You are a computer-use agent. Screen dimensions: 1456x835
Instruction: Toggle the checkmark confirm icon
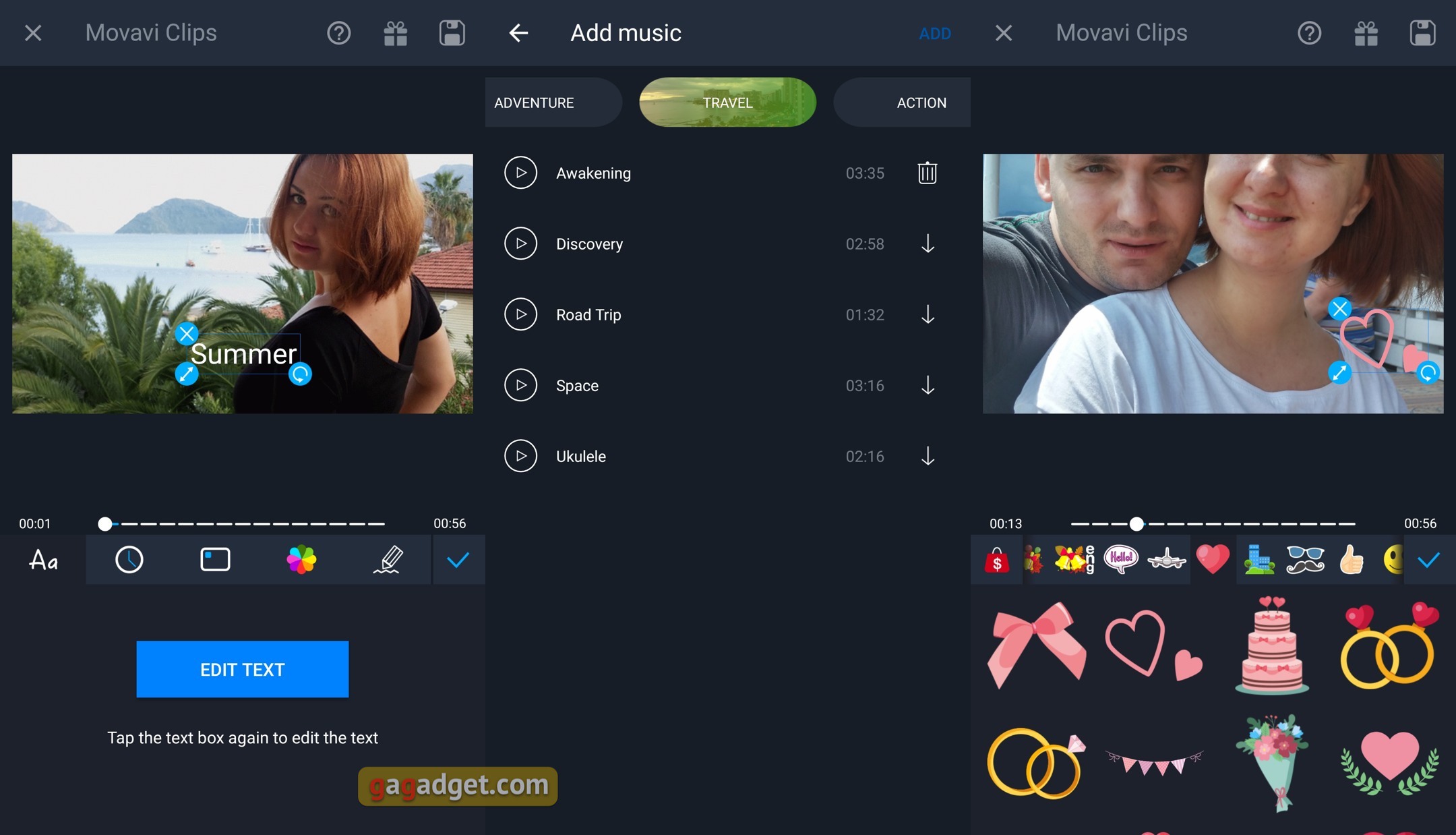458,559
